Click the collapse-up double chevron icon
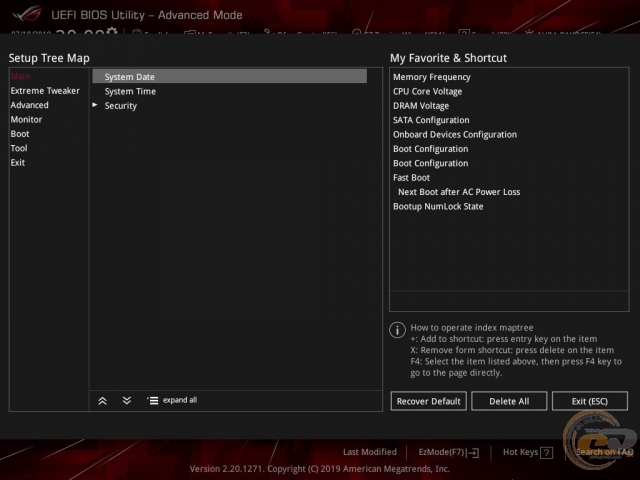640x480 pixels. [102, 401]
